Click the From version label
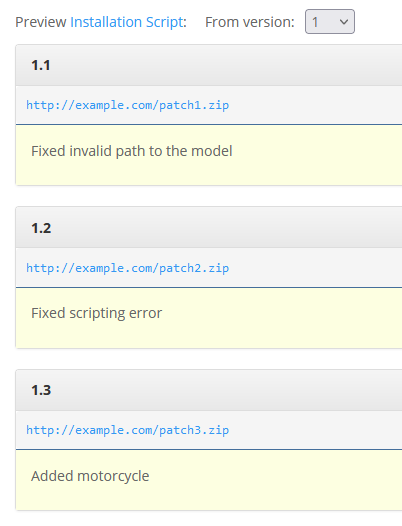The width and height of the screenshot is (402, 526). 250,22
